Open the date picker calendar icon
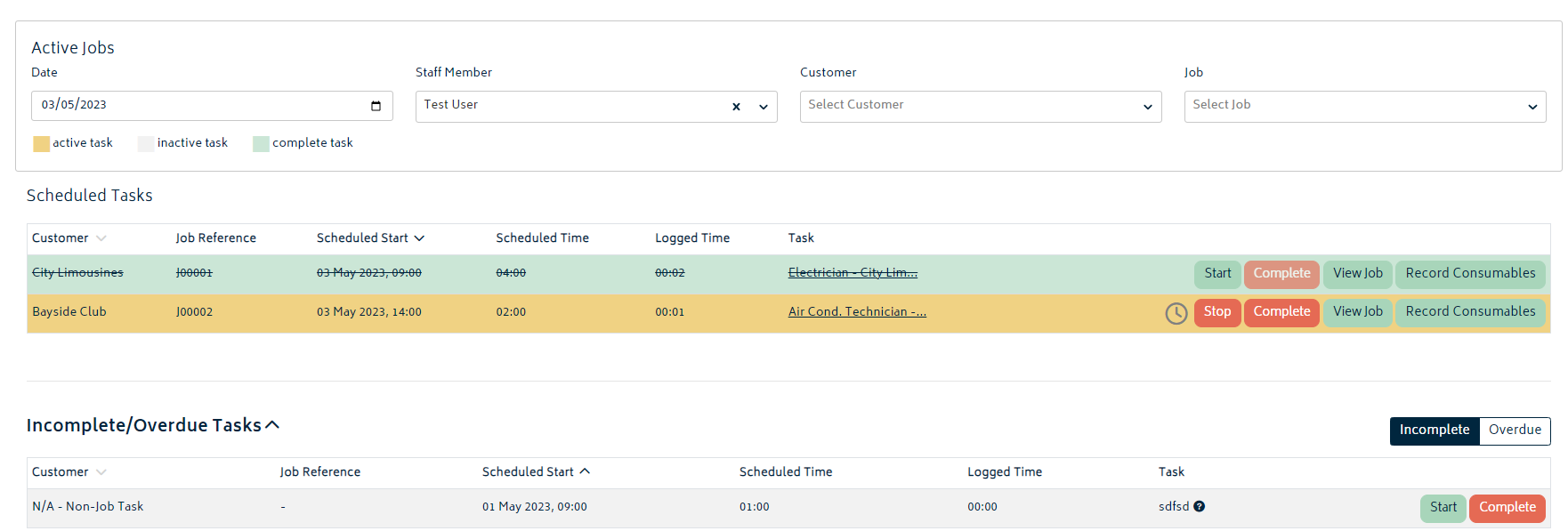1568x531 pixels. click(x=376, y=106)
